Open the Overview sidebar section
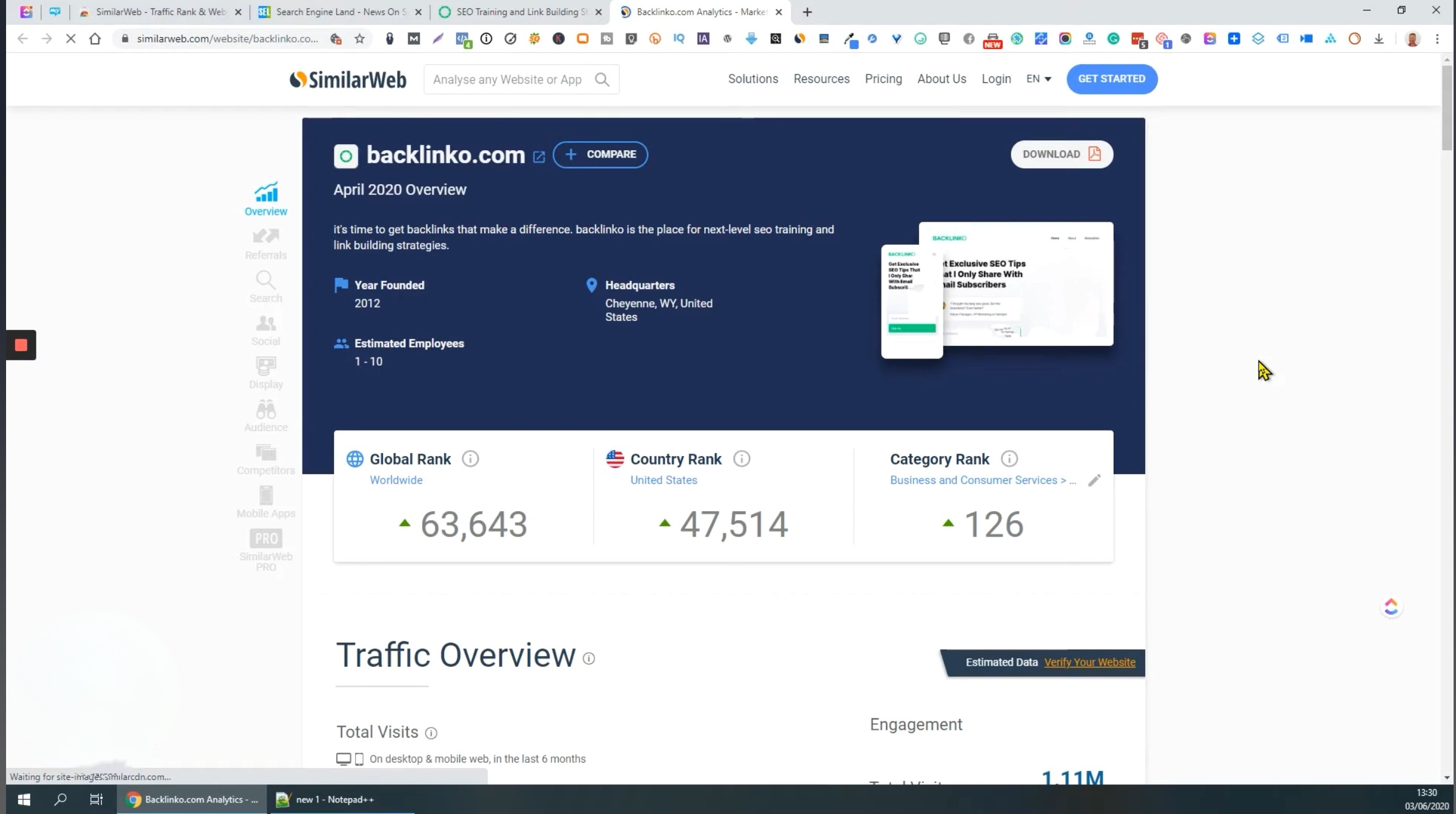The width and height of the screenshot is (1456, 814). [x=266, y=199]
